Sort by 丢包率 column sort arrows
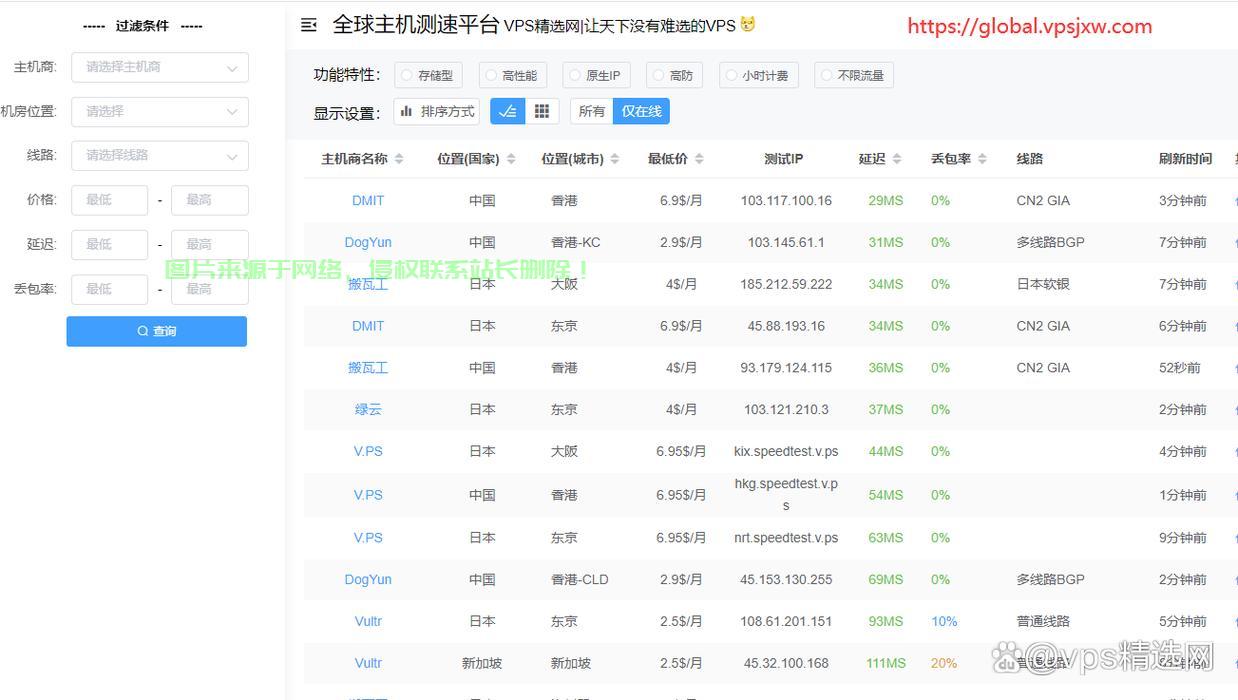This screenshot has width=1238, height=700. tap(982, 159)
